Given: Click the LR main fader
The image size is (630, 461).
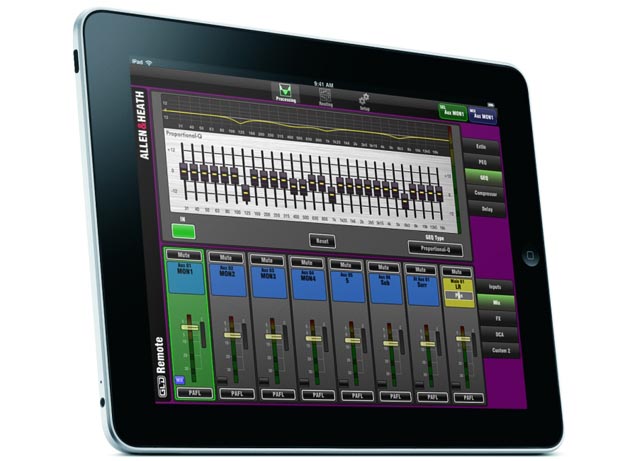Looking at the screenshot, I should tap(463, 339).
